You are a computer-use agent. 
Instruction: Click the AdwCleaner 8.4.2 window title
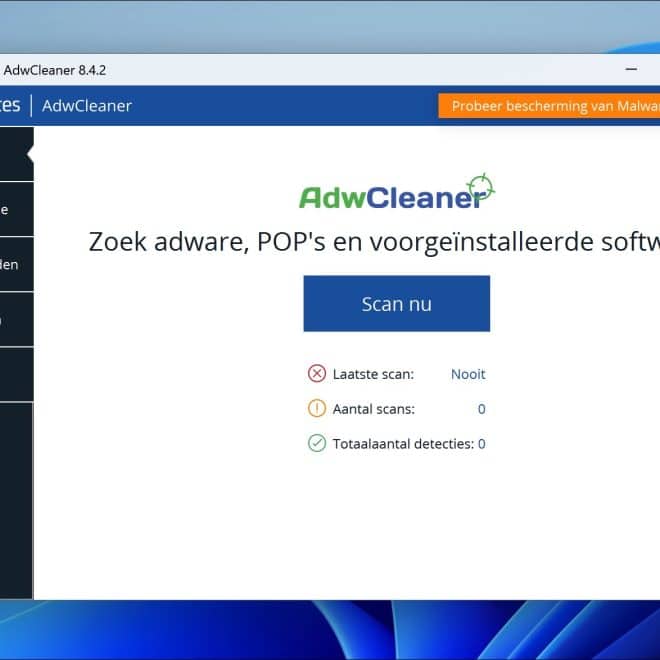[55, 70]
